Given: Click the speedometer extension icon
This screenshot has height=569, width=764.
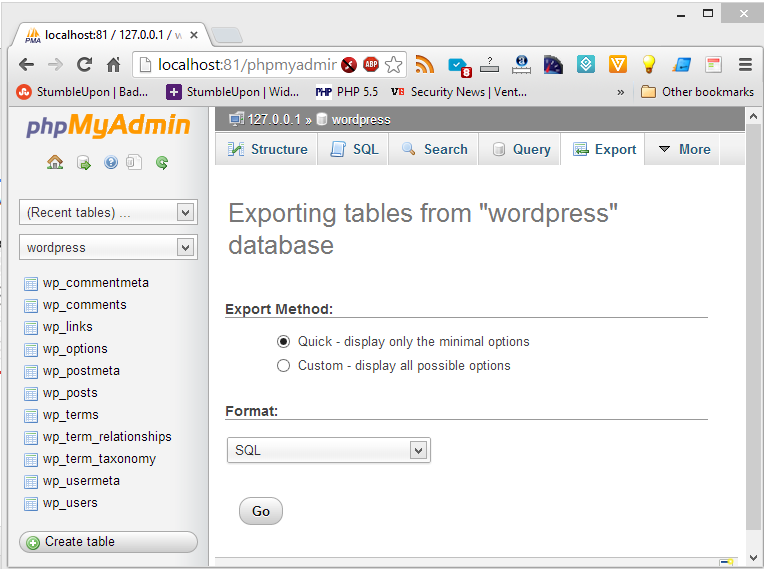Looking at the screenshot, I should pos(553,64).
